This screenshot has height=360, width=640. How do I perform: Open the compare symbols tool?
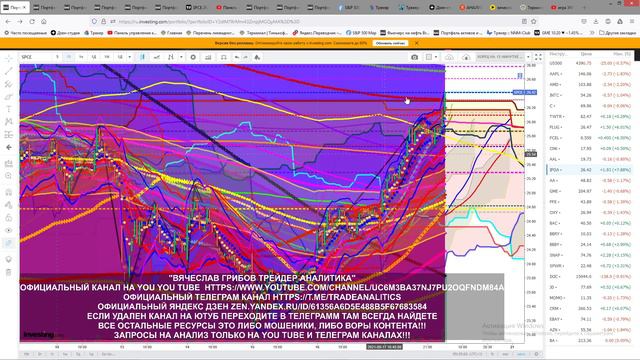point(157,57)
